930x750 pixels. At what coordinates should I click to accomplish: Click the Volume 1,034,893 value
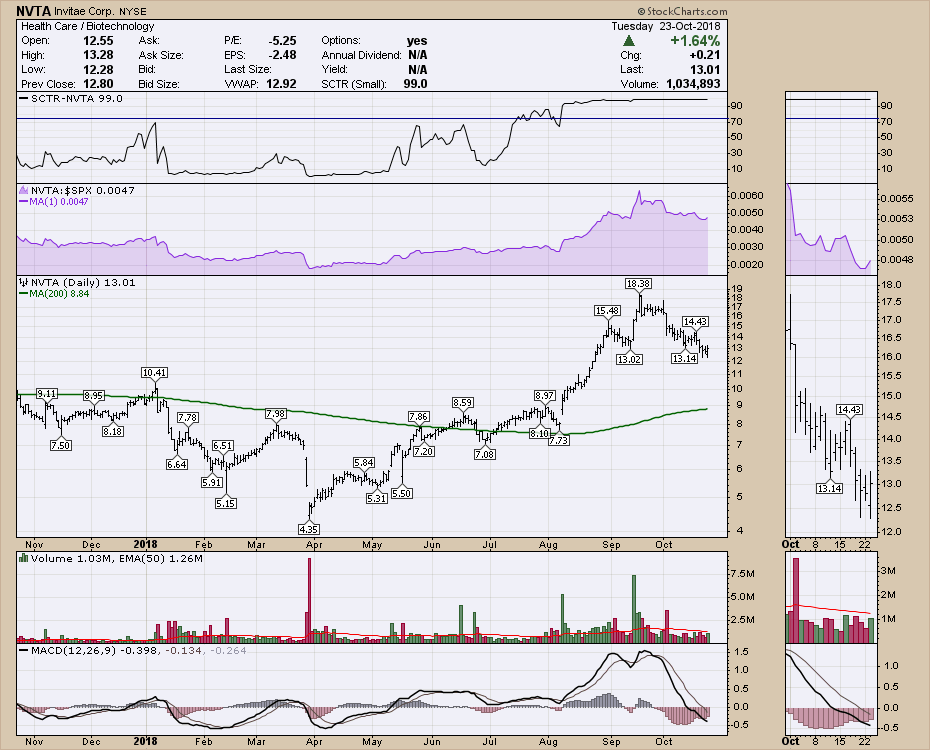693,84
